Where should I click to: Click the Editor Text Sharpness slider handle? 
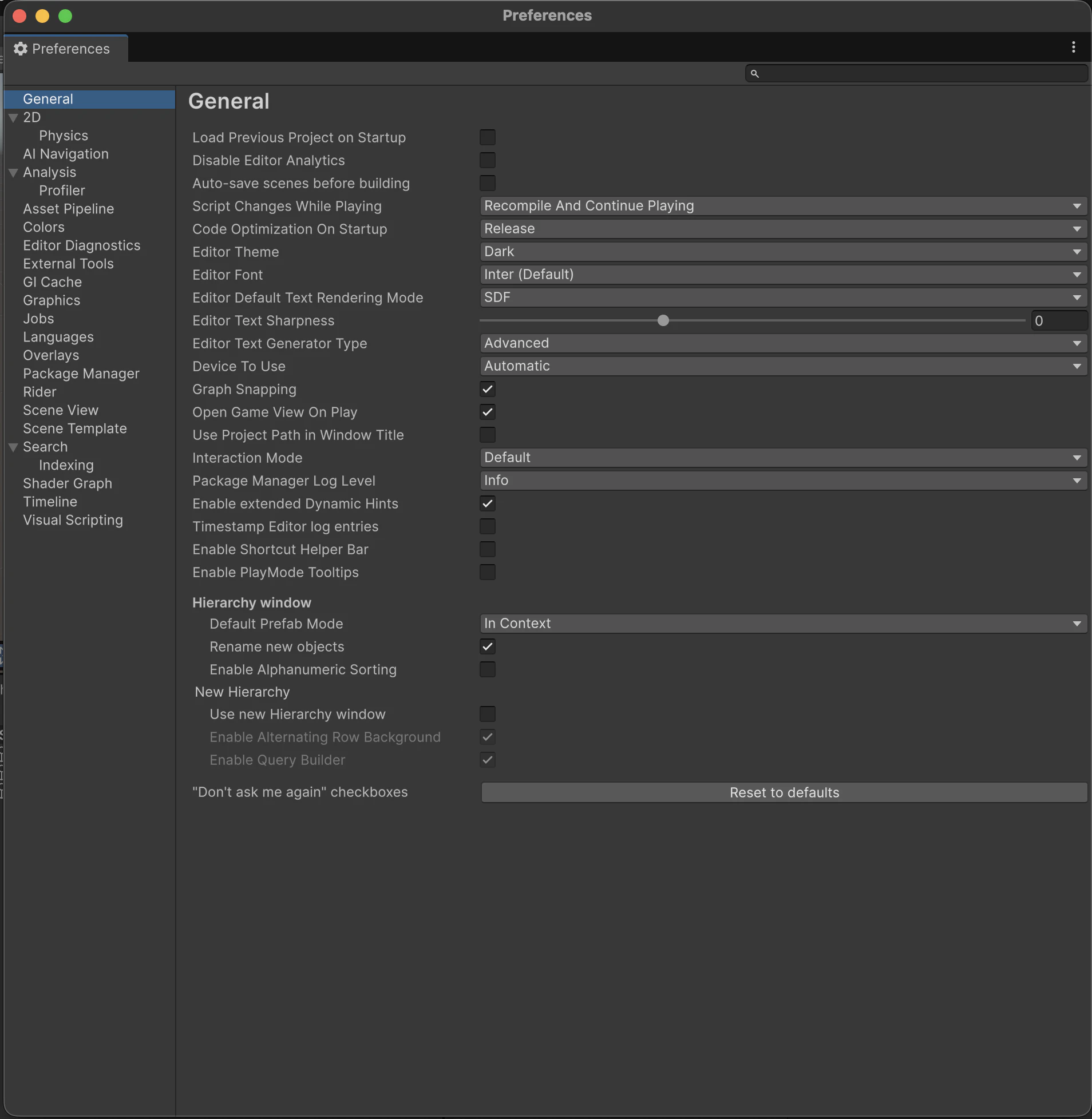tap(663, 320)
